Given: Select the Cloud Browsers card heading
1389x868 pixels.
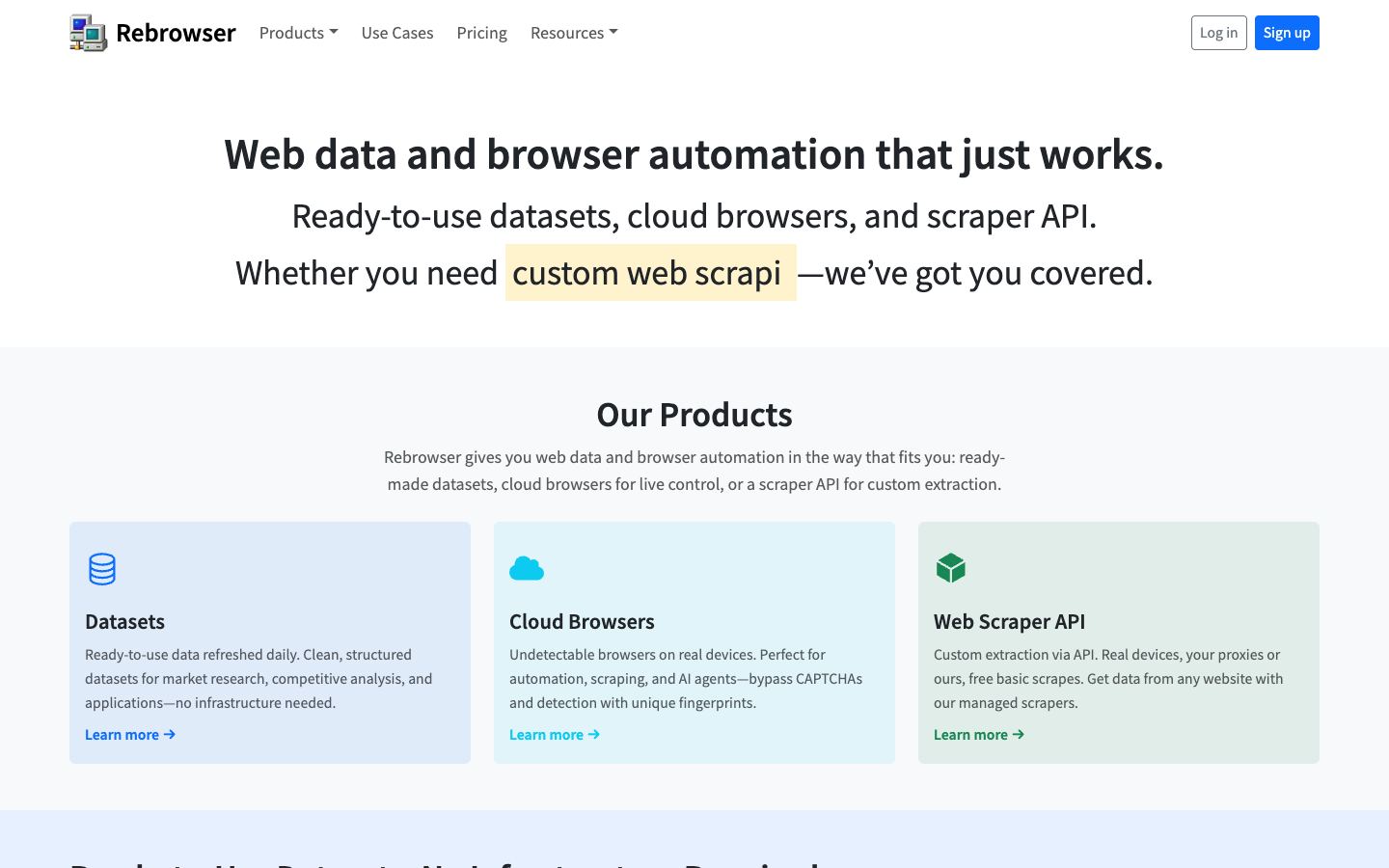Looking at the screenshot, I should pos(582,622).
